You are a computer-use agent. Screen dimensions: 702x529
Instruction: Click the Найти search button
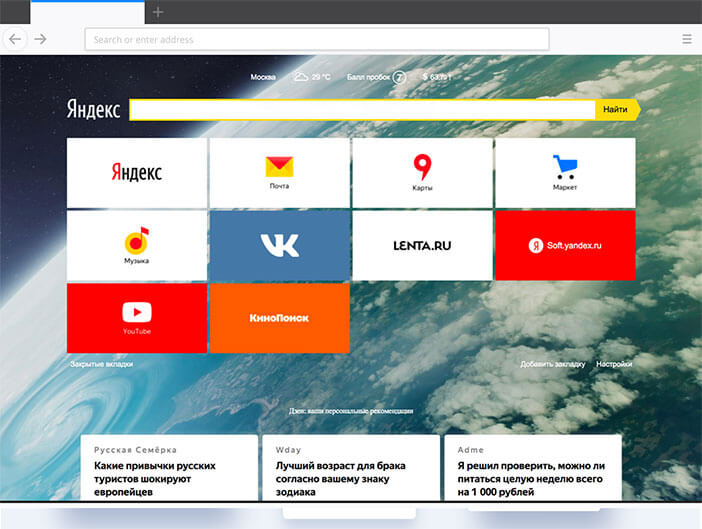point(615,110)
